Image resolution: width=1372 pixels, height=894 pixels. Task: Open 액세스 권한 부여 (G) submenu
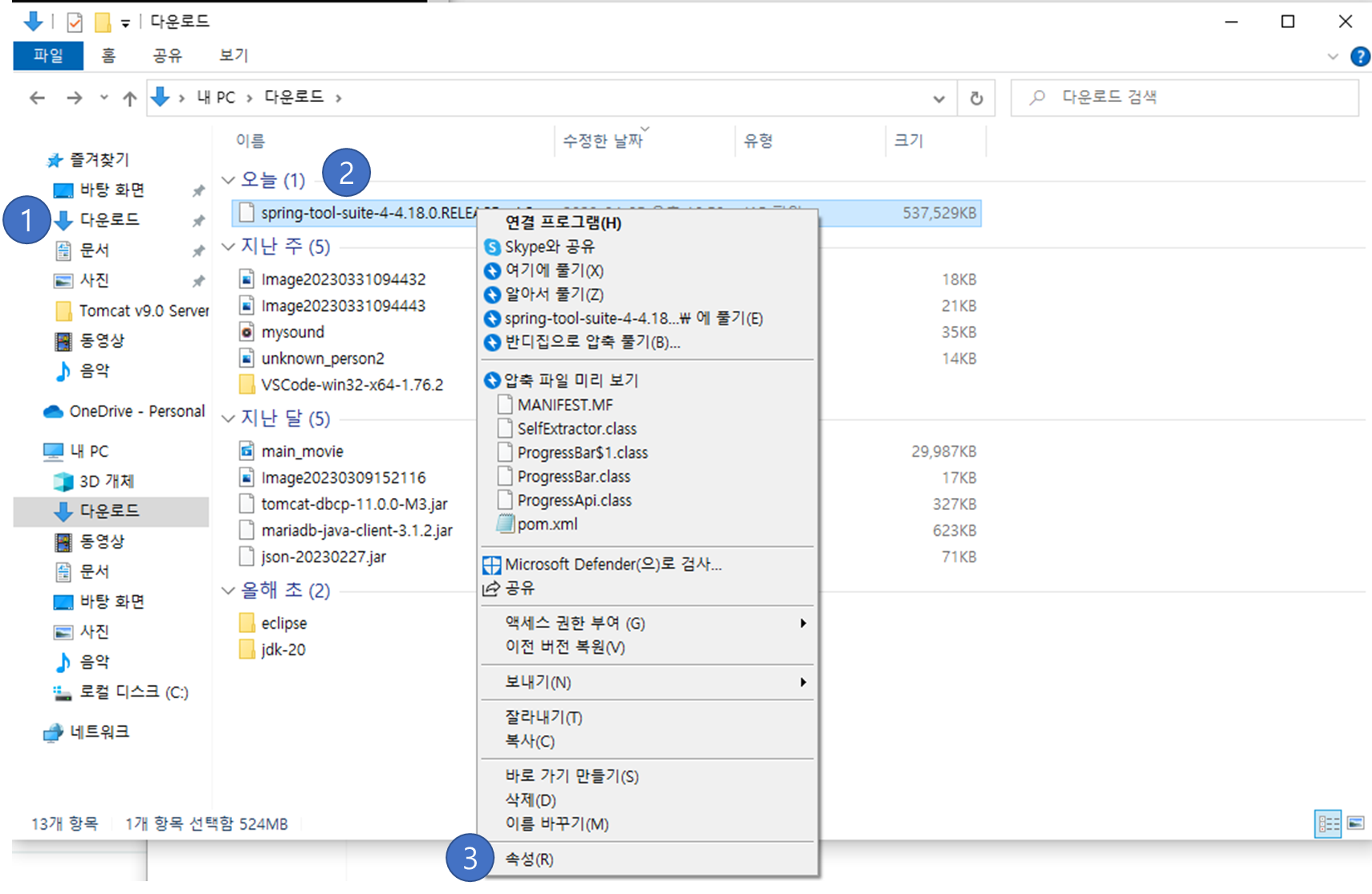(647, 623)
